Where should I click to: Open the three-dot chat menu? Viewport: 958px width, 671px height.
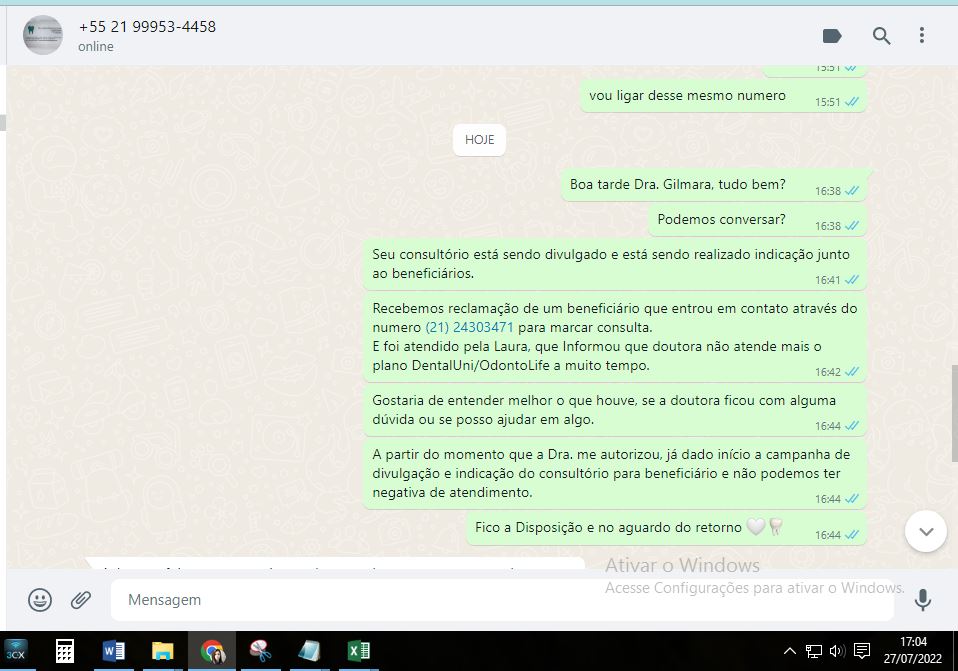922,36
